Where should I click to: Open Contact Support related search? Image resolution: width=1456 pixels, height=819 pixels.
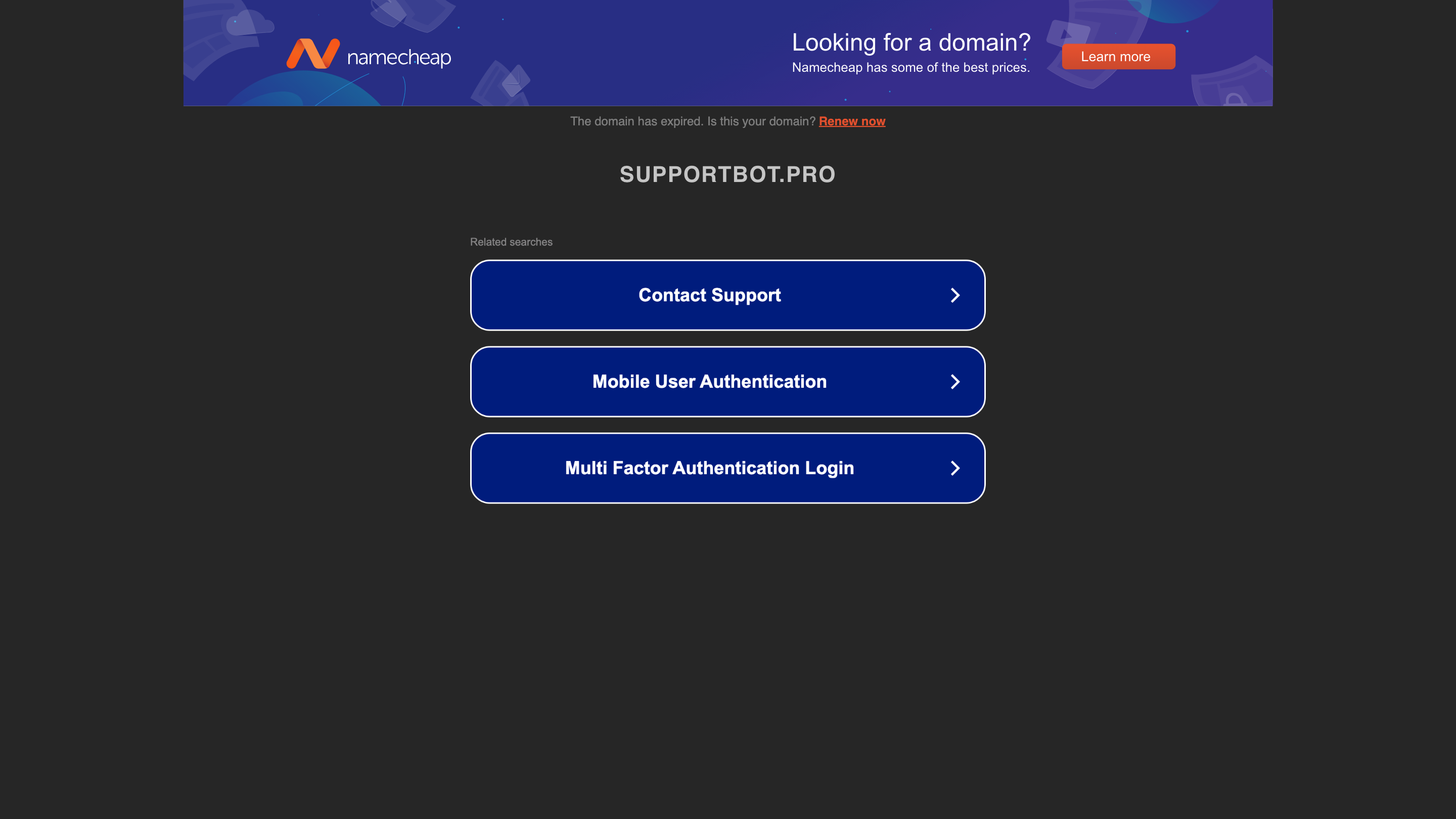(727, 295)
